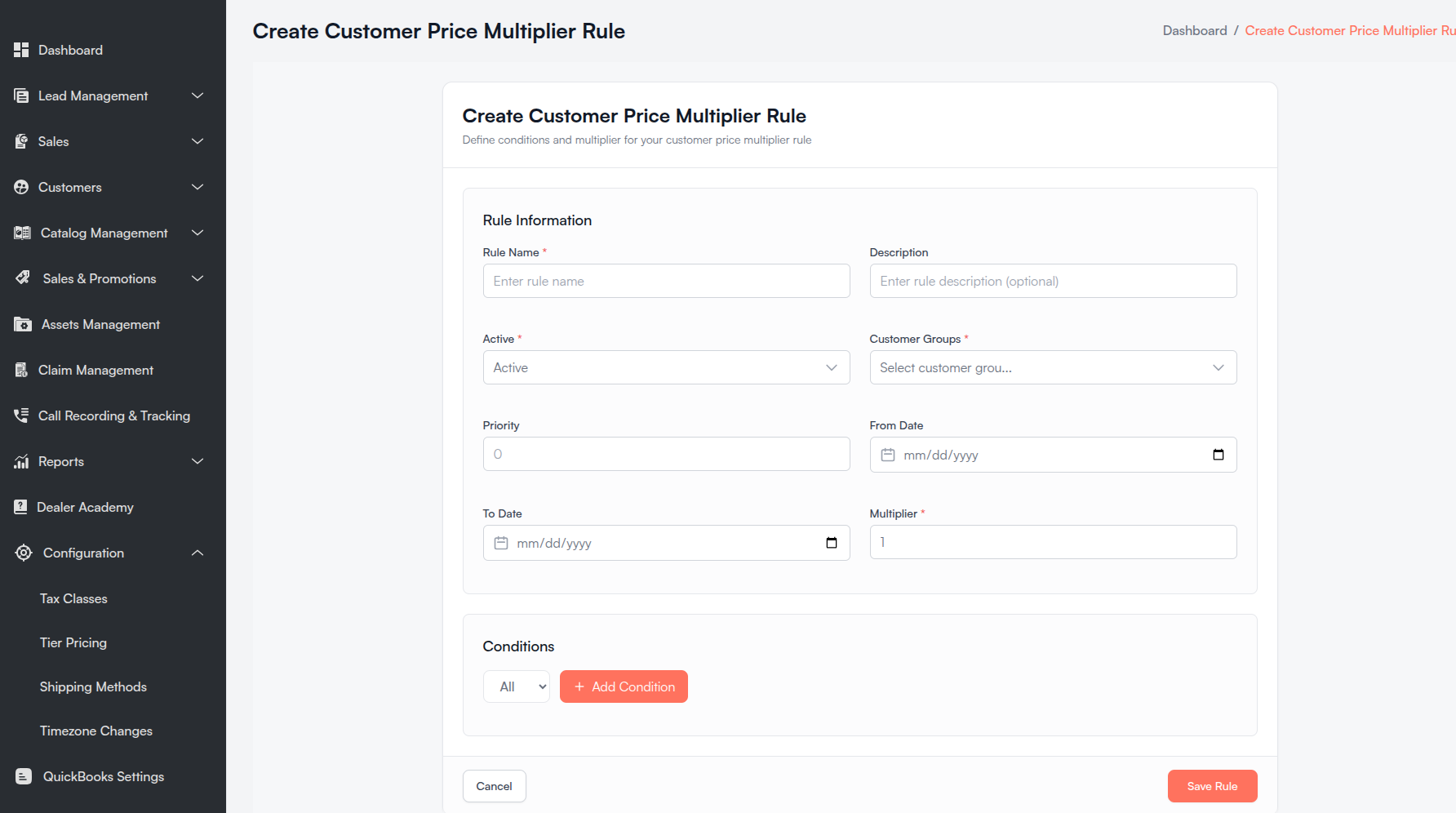The width and height of the screenshot is (1456, 813).
Task: Click the From Date mm/dd/yyyy field
Action: click(1053, 455)
